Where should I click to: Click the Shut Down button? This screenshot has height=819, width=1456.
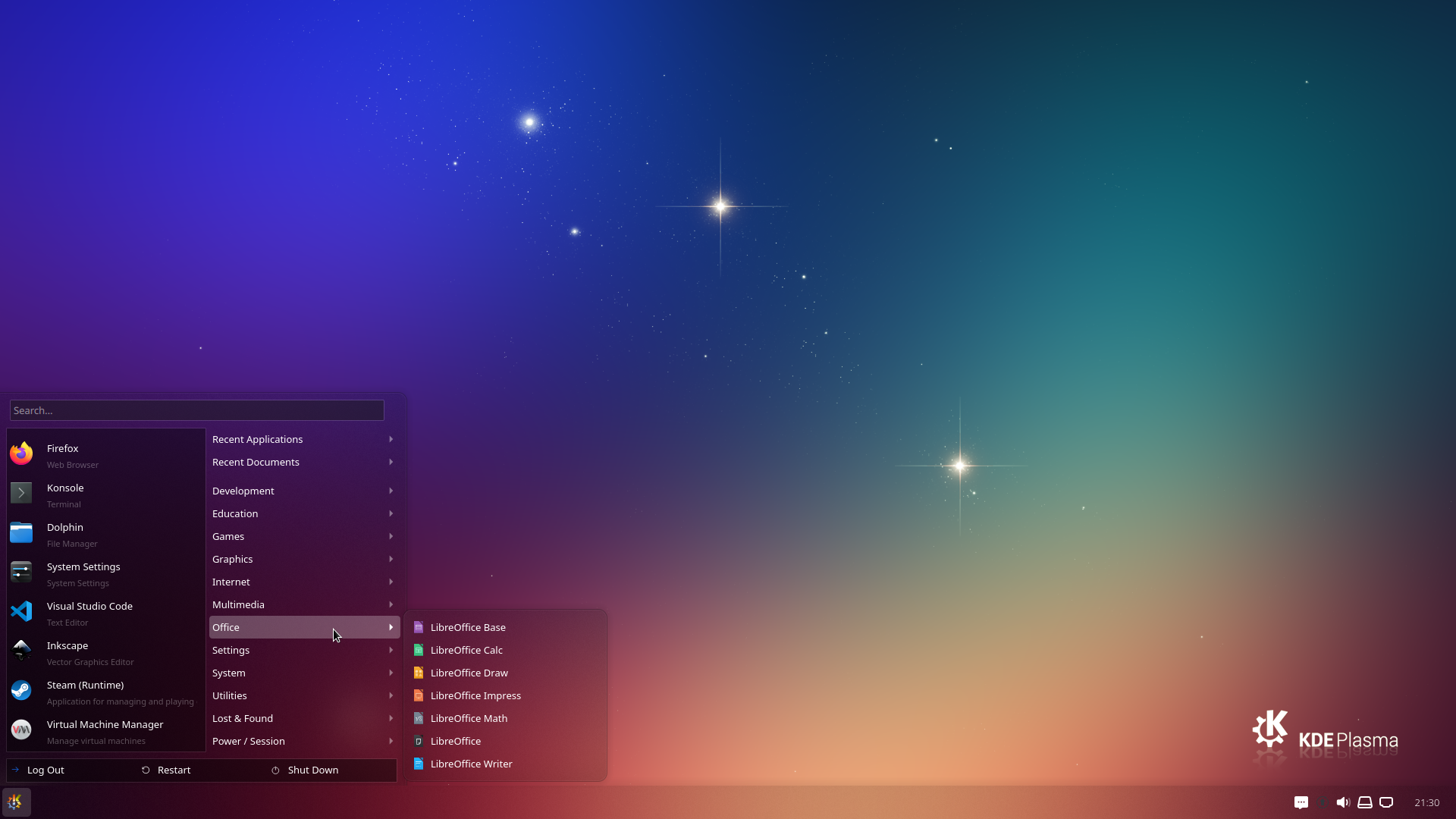coord(332,770)
